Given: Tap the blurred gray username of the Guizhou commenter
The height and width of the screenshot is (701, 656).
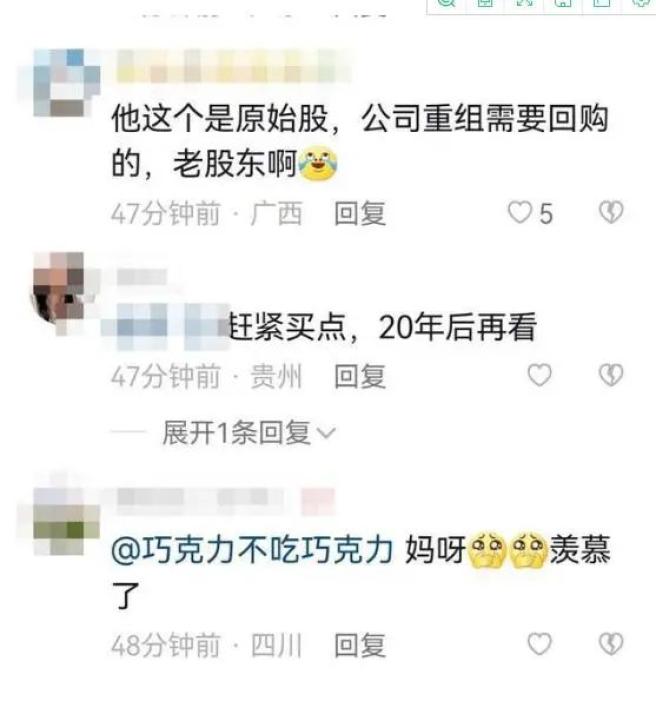Looking at the screenshot, I should coord(142,277).
